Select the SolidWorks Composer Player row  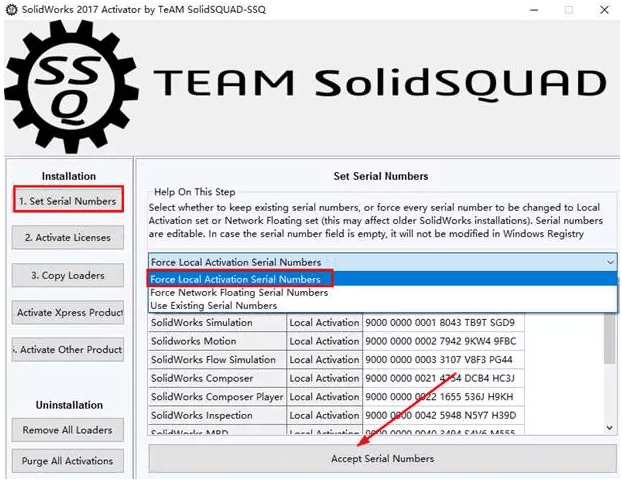[216, 397]
